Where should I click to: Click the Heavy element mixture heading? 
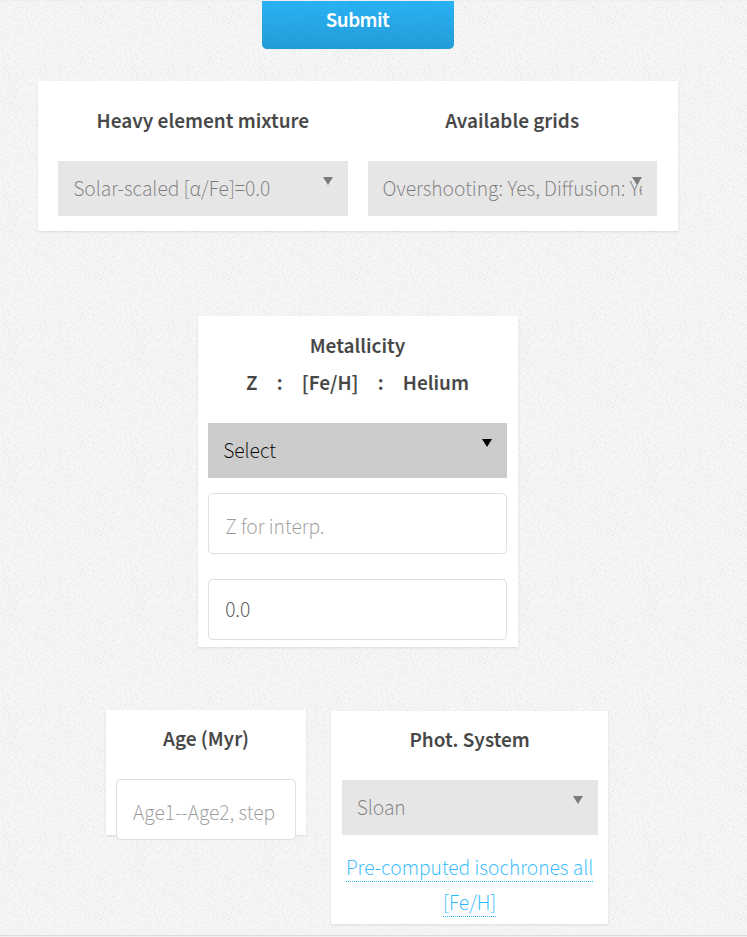(202, 120)
